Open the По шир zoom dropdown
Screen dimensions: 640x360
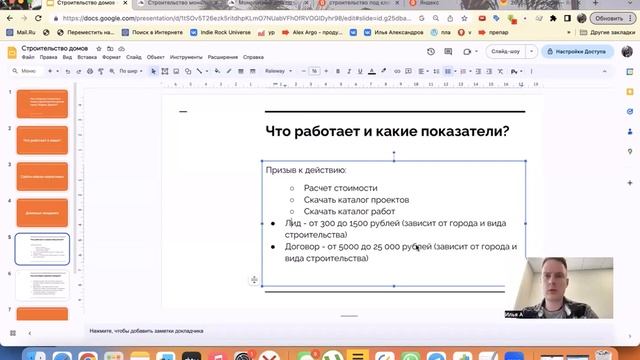(131, 71)
